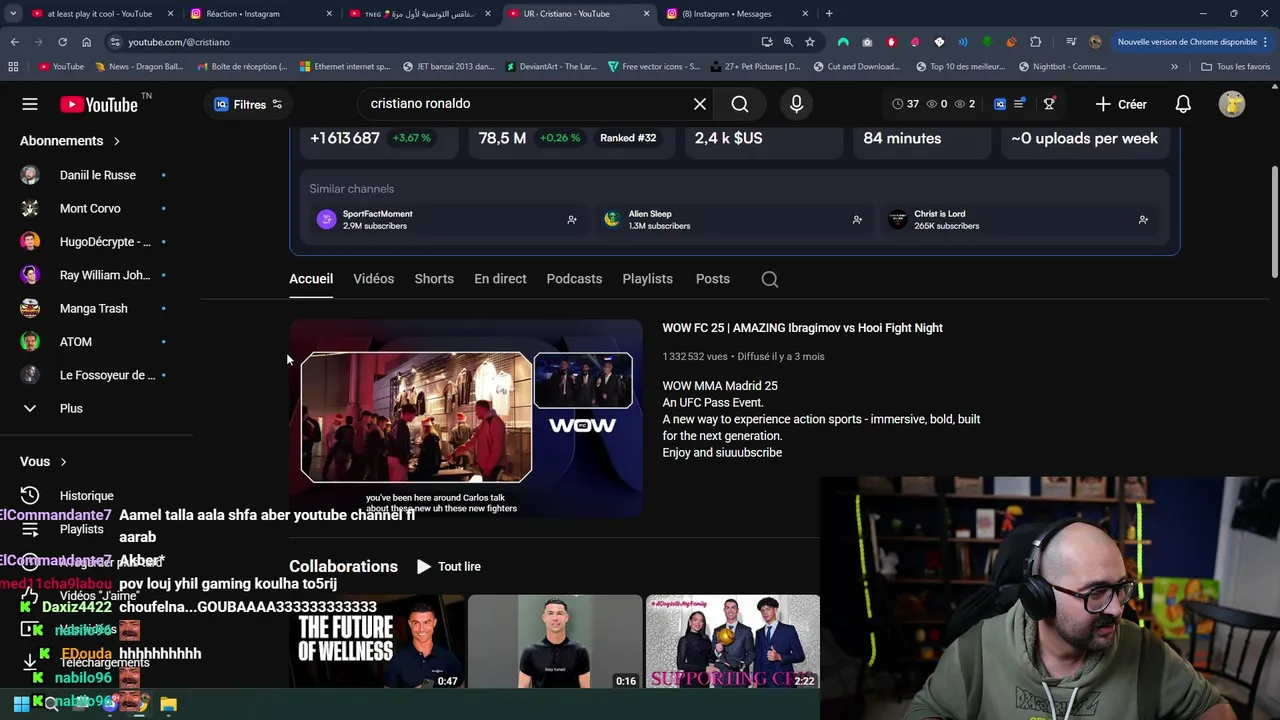The height and width of the screenshot is (720, 1280).
Task: Switch to the Podcasts tab
Action: (574, 279)
